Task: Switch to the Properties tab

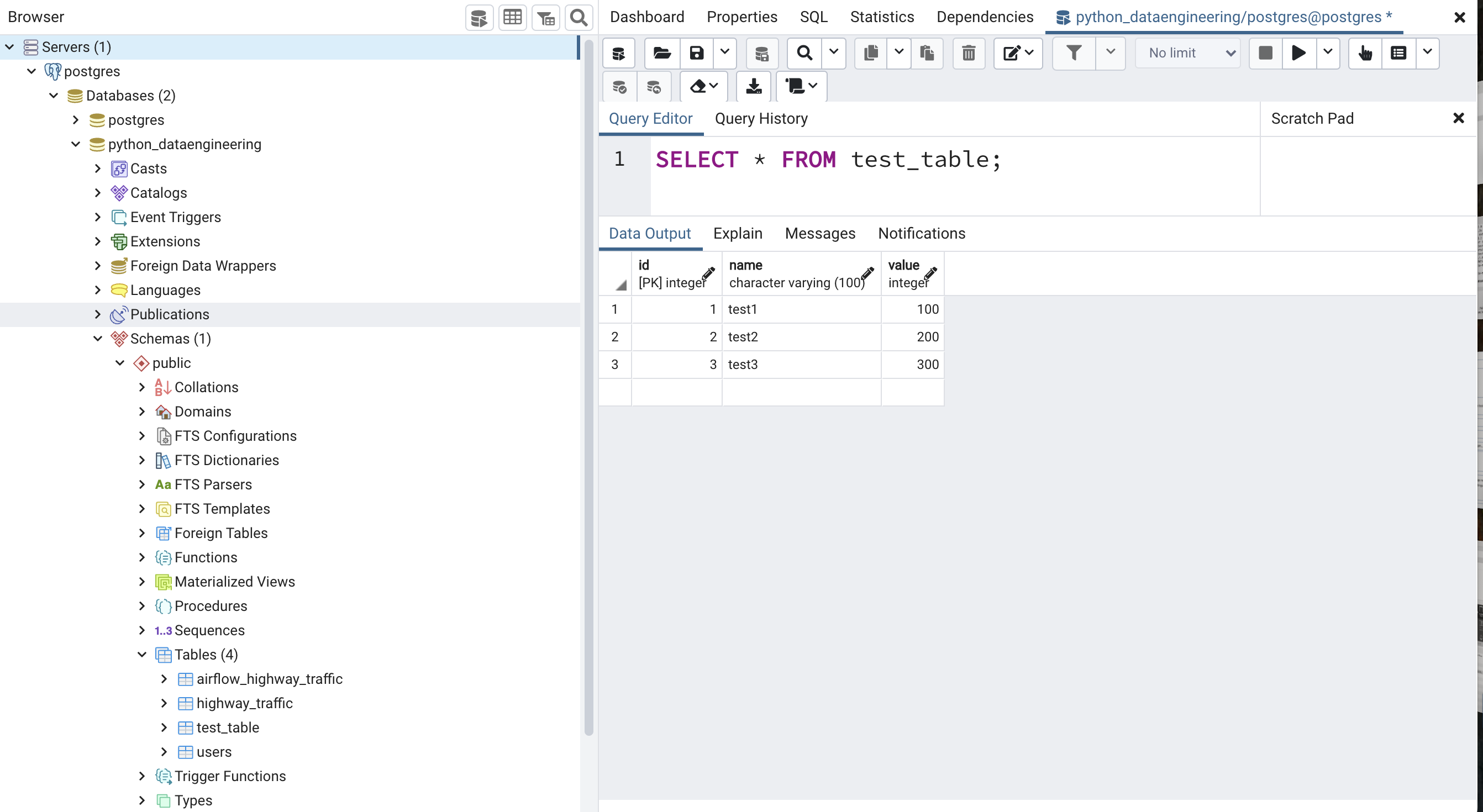Action: [x=742, y=17]
